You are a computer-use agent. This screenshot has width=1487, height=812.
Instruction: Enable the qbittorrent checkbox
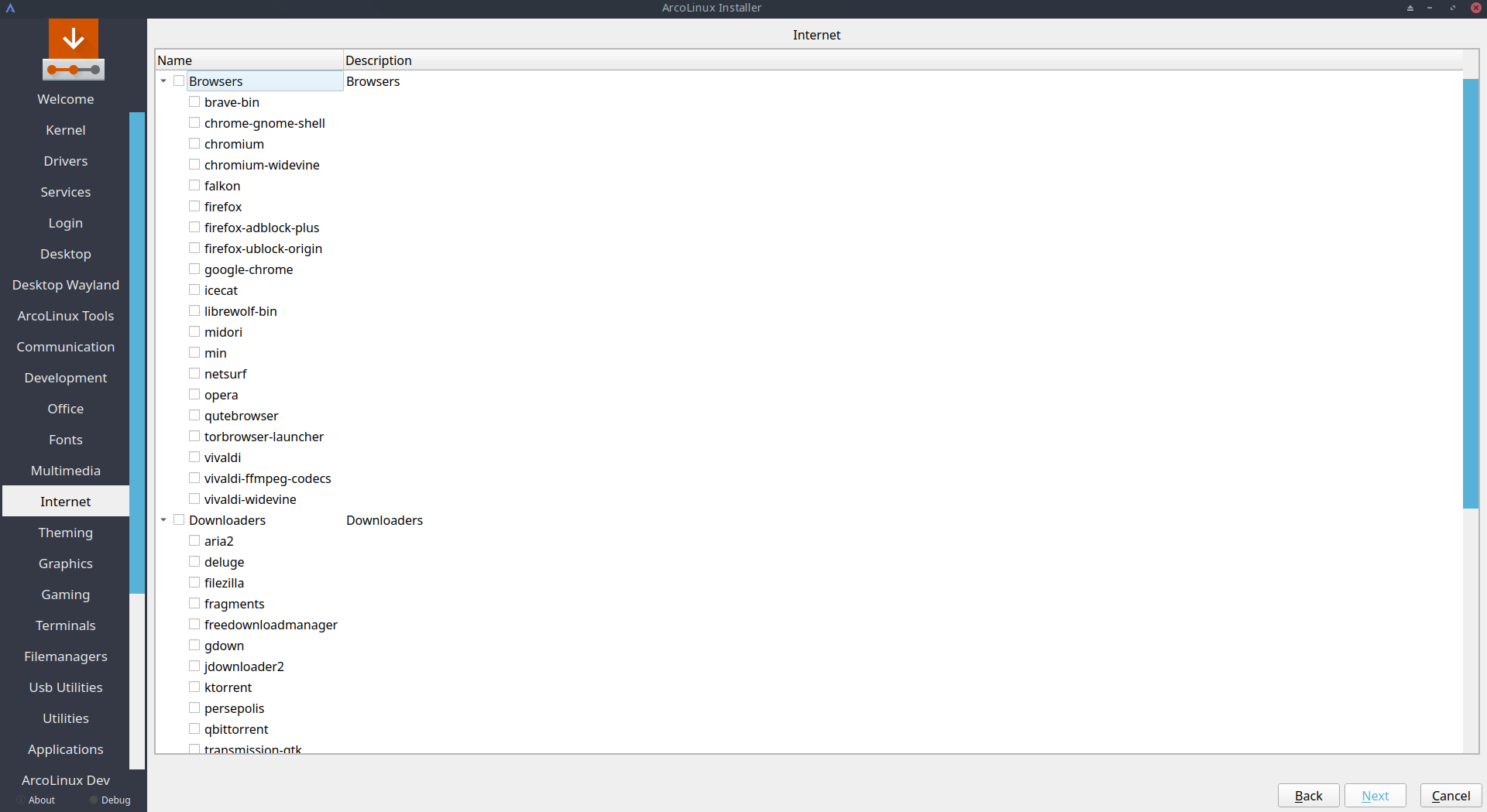194,728
